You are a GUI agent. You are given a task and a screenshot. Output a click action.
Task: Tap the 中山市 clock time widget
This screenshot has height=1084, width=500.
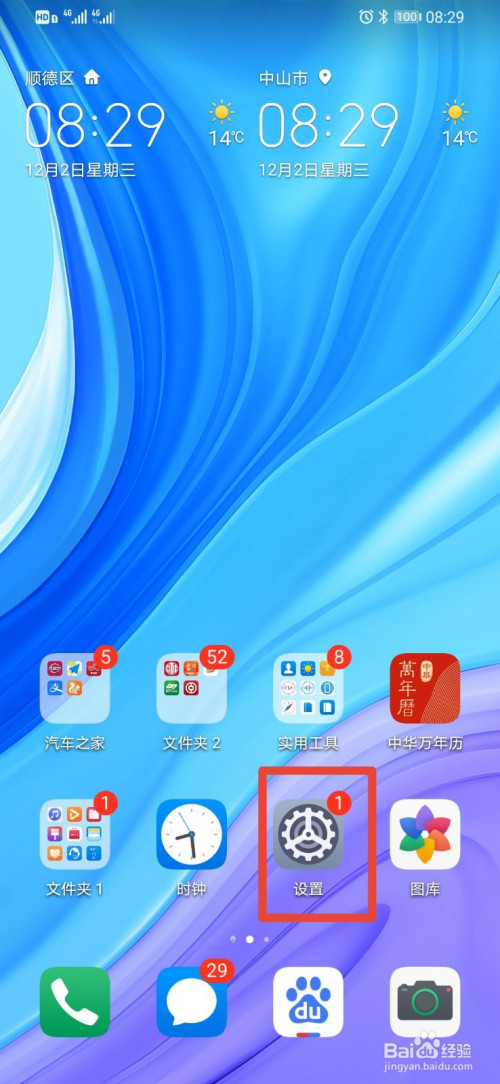(x=328, y=126)
